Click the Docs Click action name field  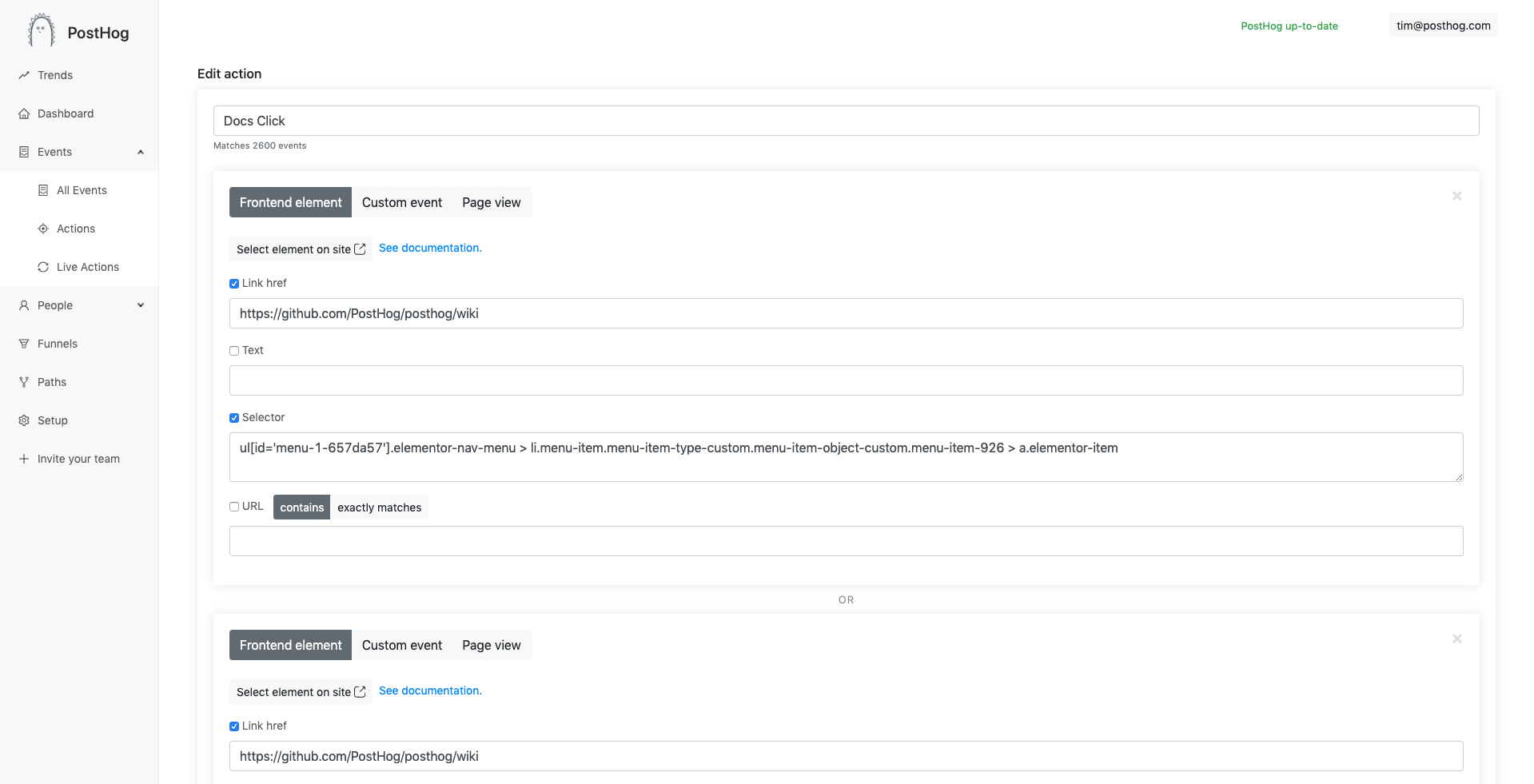pyautogui.click(x=846, y=121)
